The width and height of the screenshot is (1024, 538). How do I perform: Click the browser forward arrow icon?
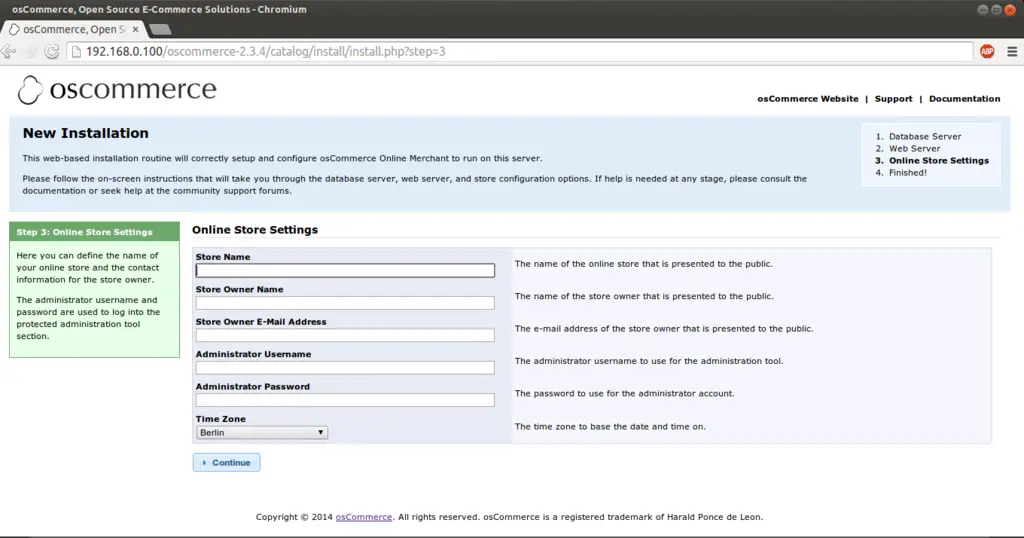pyautogui.click(x=31, y=52)
